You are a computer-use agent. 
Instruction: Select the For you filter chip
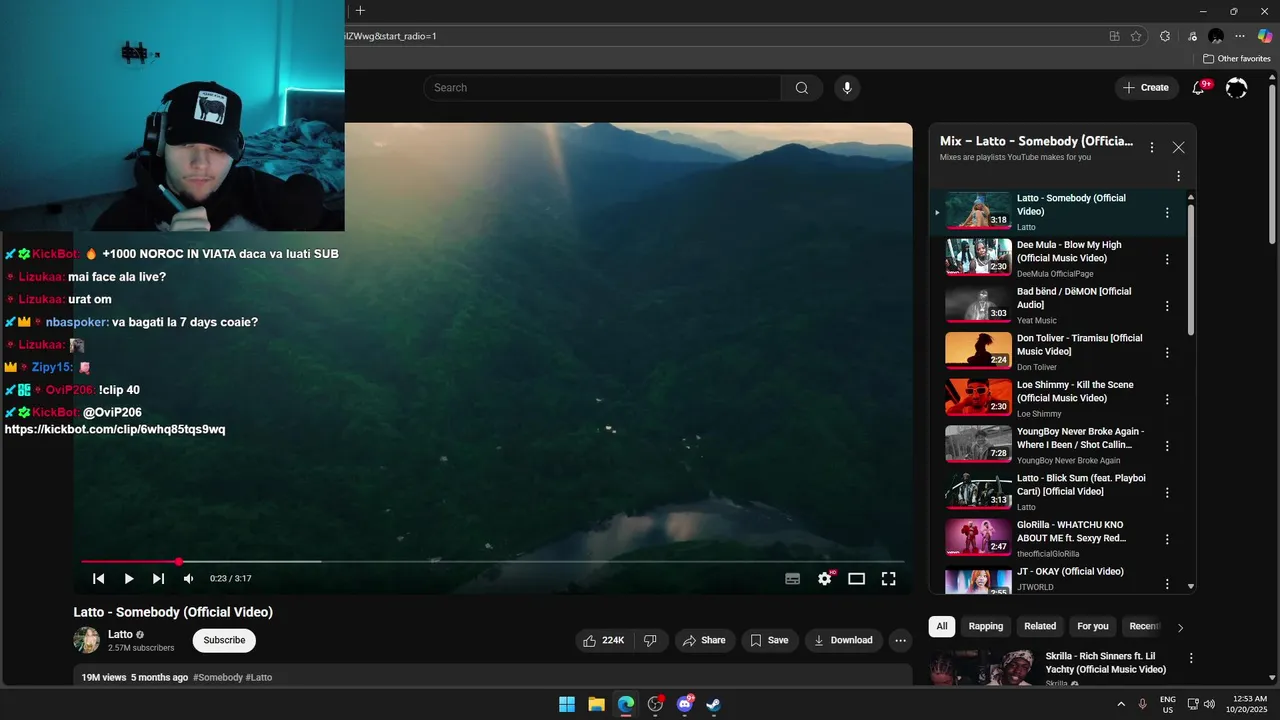[x=1093, y=626]
